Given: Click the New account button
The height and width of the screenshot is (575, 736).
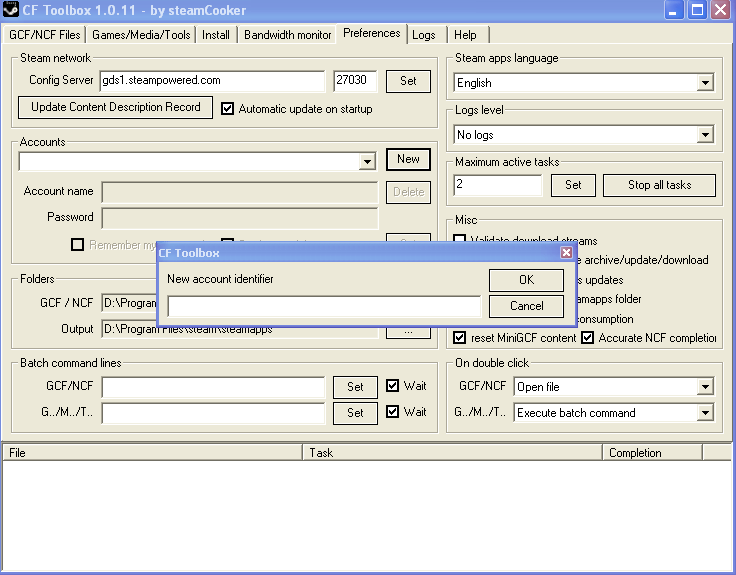Looking at the screenshot, I should pos(408,160).
